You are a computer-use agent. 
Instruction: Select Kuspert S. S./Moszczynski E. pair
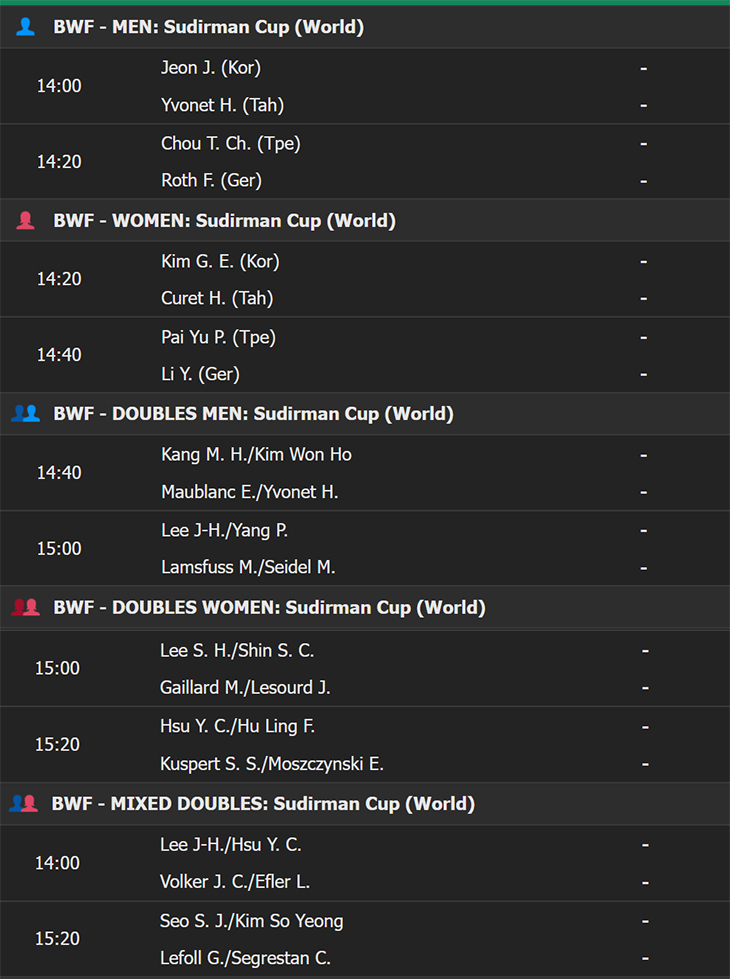point(272,764)
